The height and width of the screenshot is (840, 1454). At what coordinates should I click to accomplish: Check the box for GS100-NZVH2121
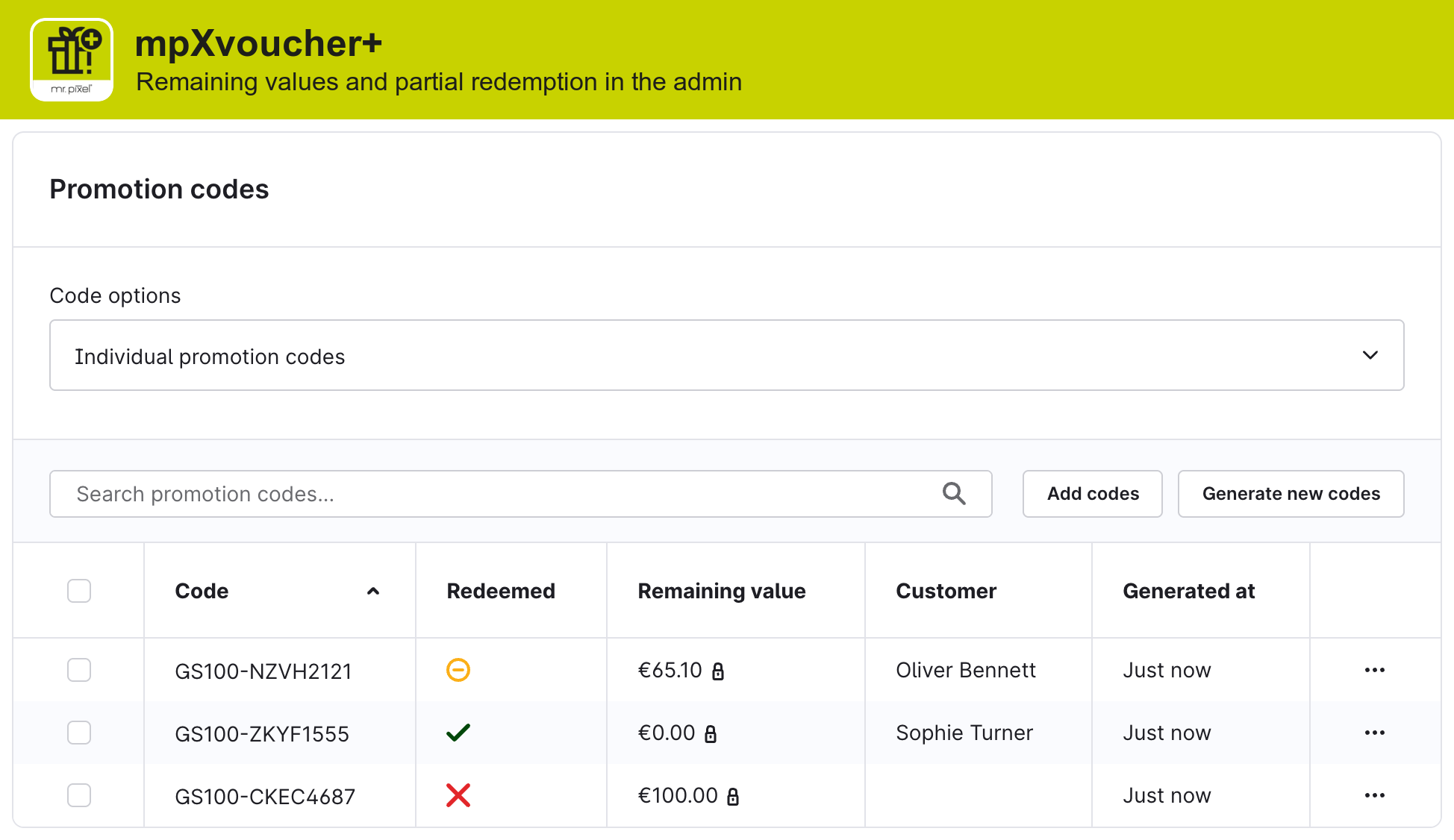point(79,670)
